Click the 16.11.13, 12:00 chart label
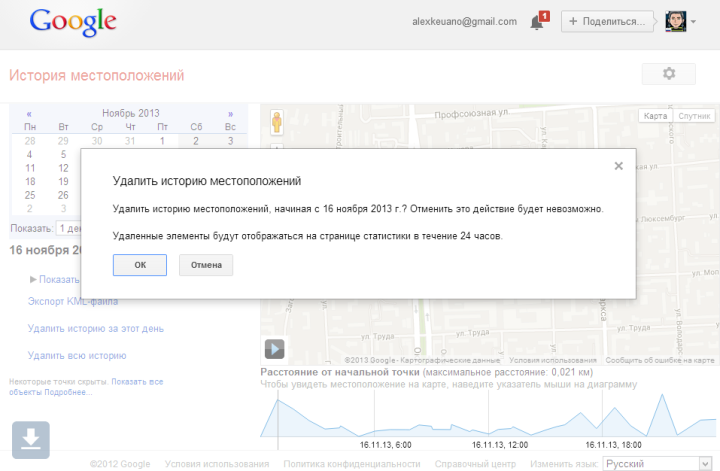Screen dimensions: 720x471 (x=500, y=445)
